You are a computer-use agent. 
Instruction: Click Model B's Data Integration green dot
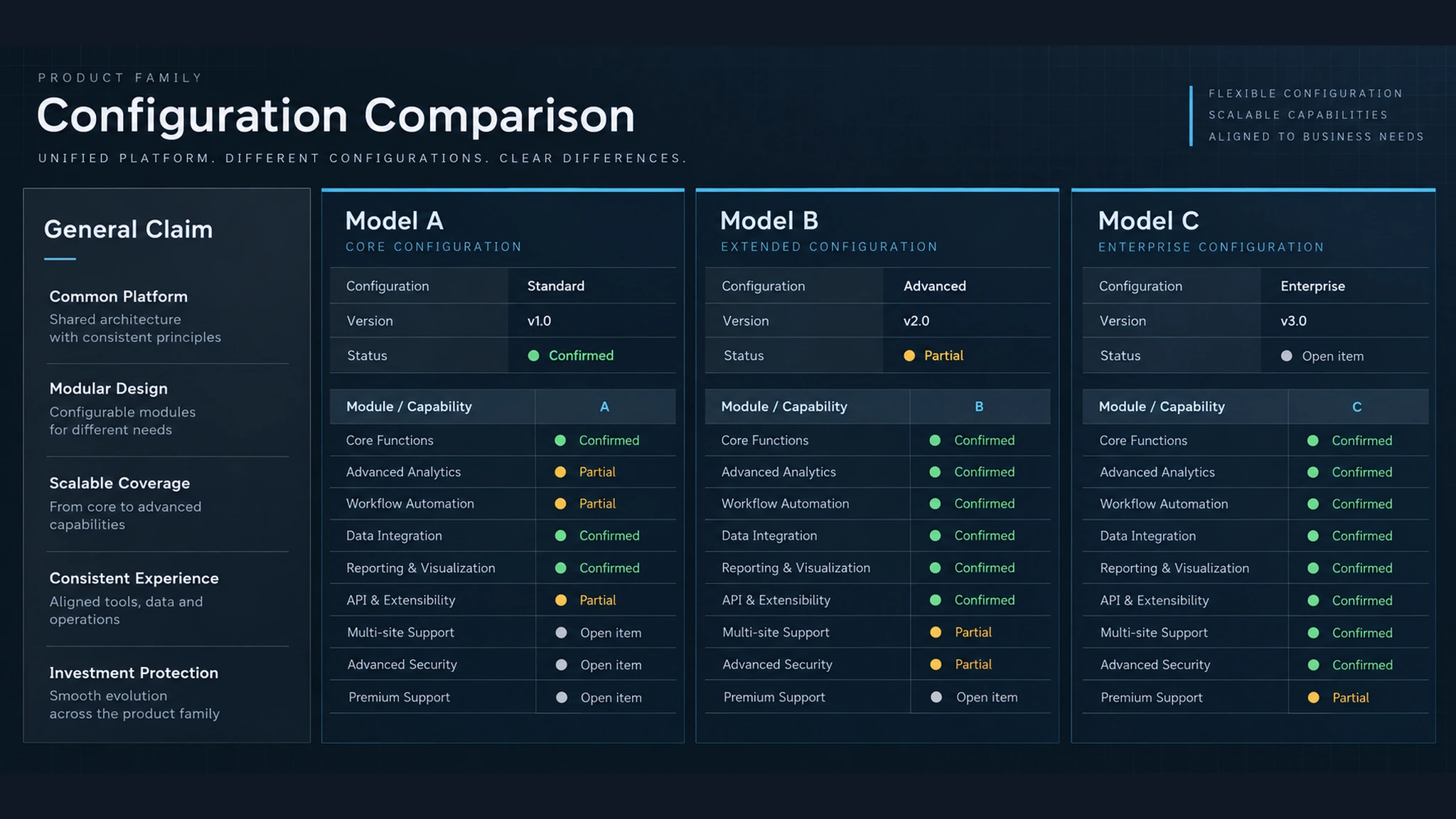coord(936,535)
